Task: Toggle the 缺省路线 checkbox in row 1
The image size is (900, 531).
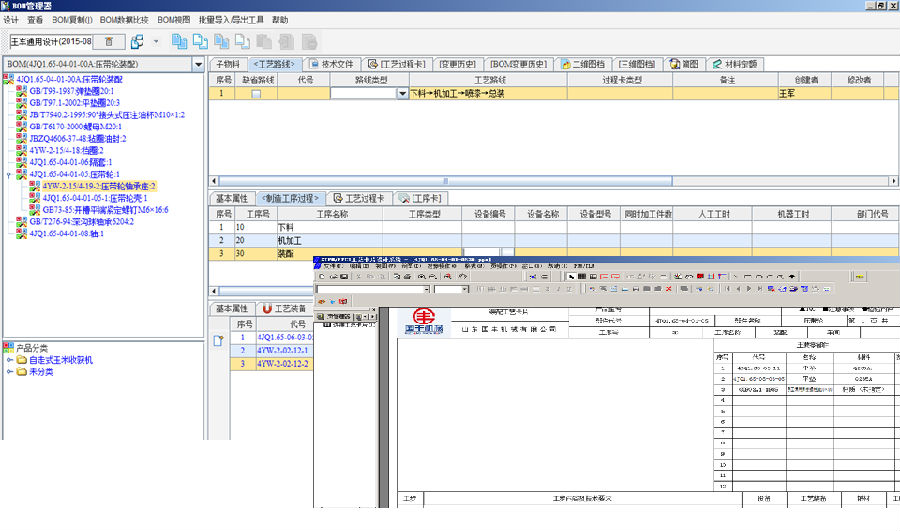Action: (256, 93)
